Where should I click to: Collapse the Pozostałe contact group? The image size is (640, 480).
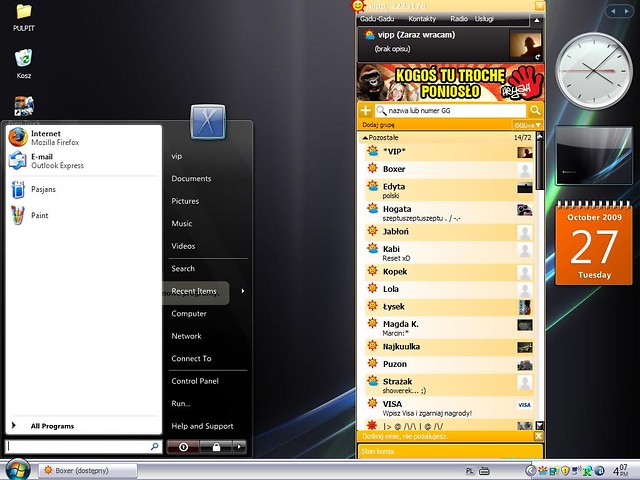click(365, 138)
